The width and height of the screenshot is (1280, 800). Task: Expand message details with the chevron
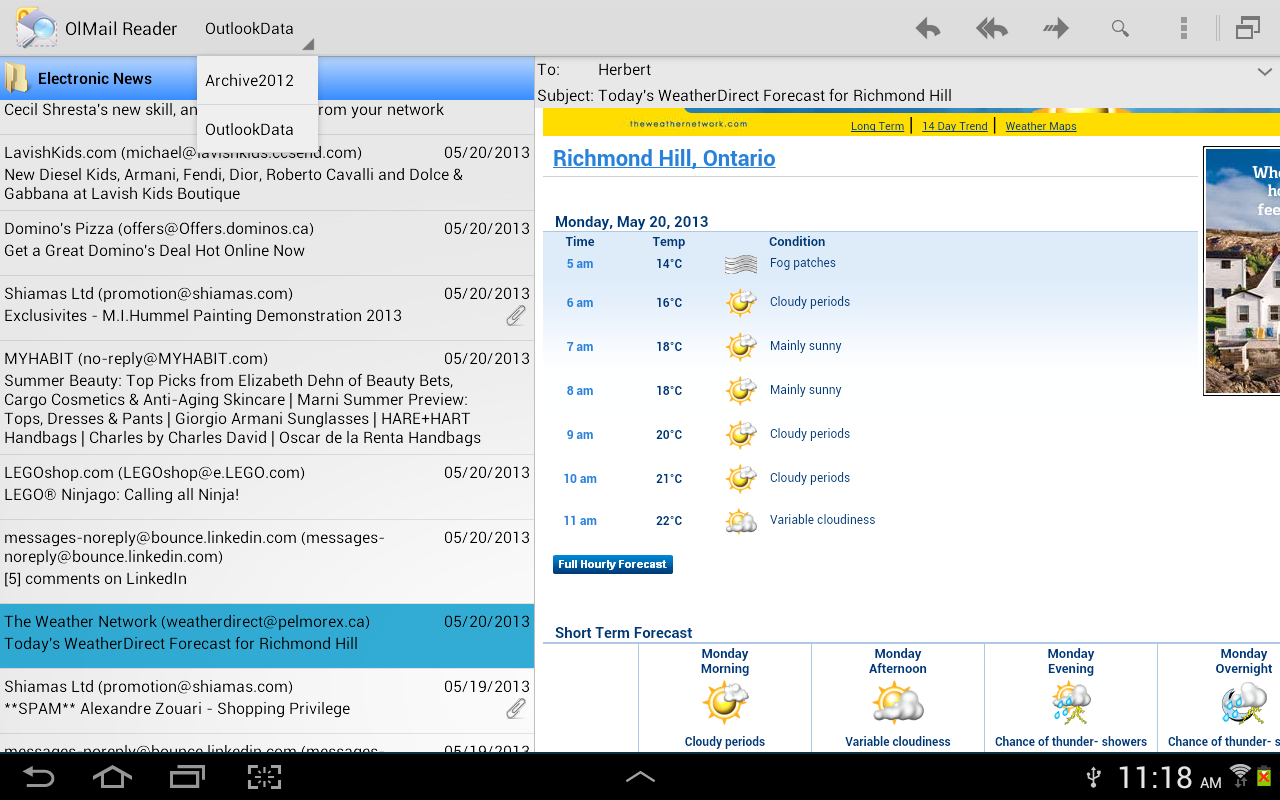[x=1265, y=71]
